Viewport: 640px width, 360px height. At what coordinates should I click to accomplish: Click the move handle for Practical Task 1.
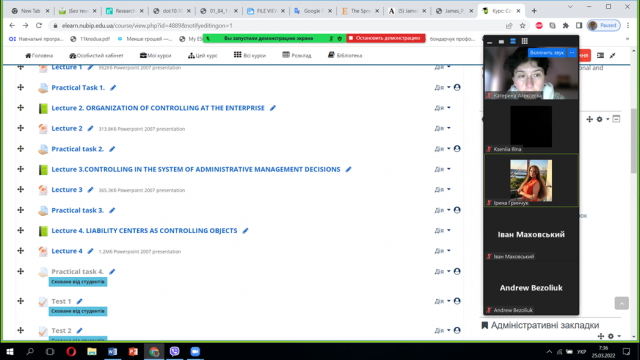(x=20, y=87)
